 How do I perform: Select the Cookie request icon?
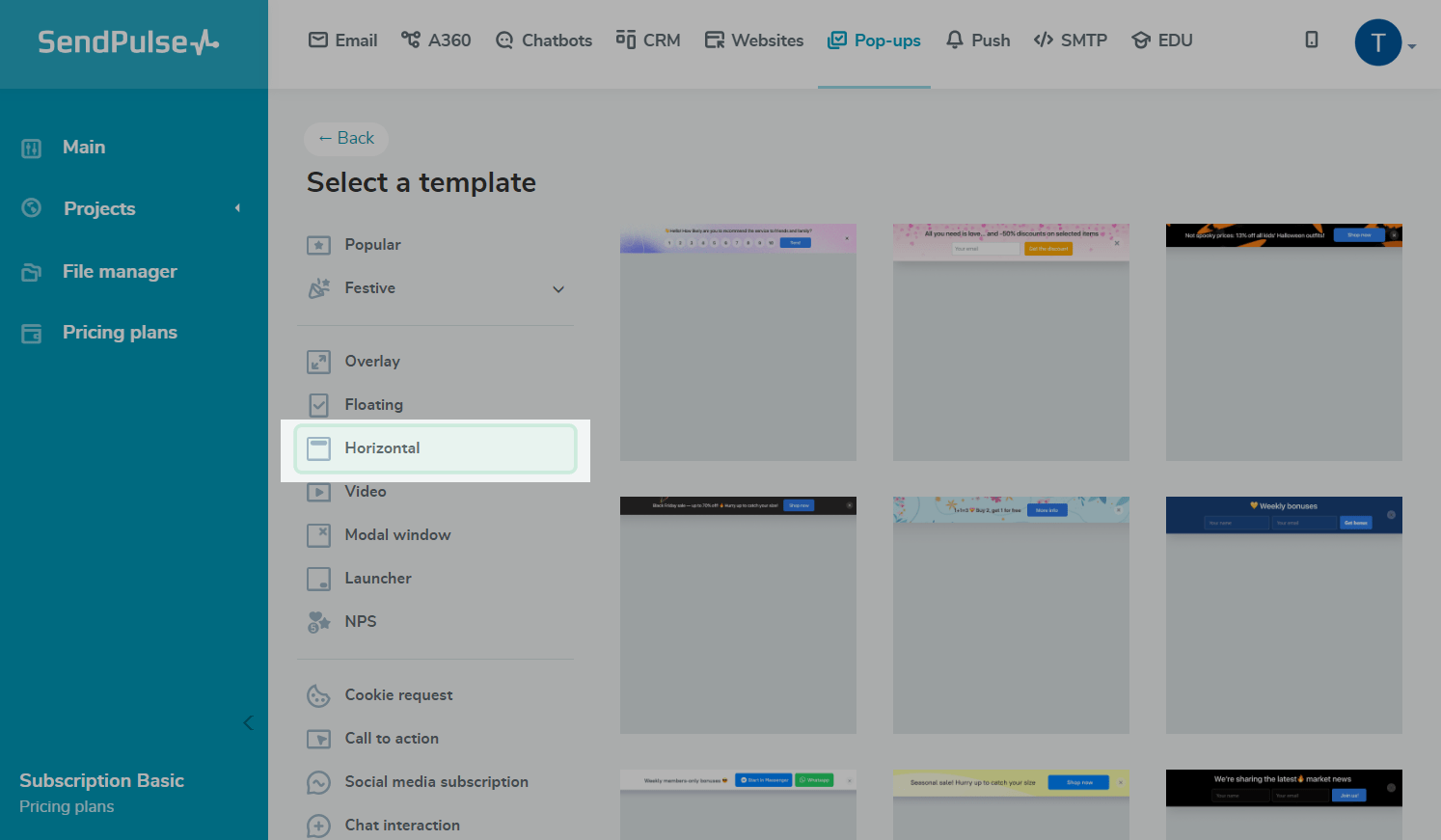(x=318, y=695)
